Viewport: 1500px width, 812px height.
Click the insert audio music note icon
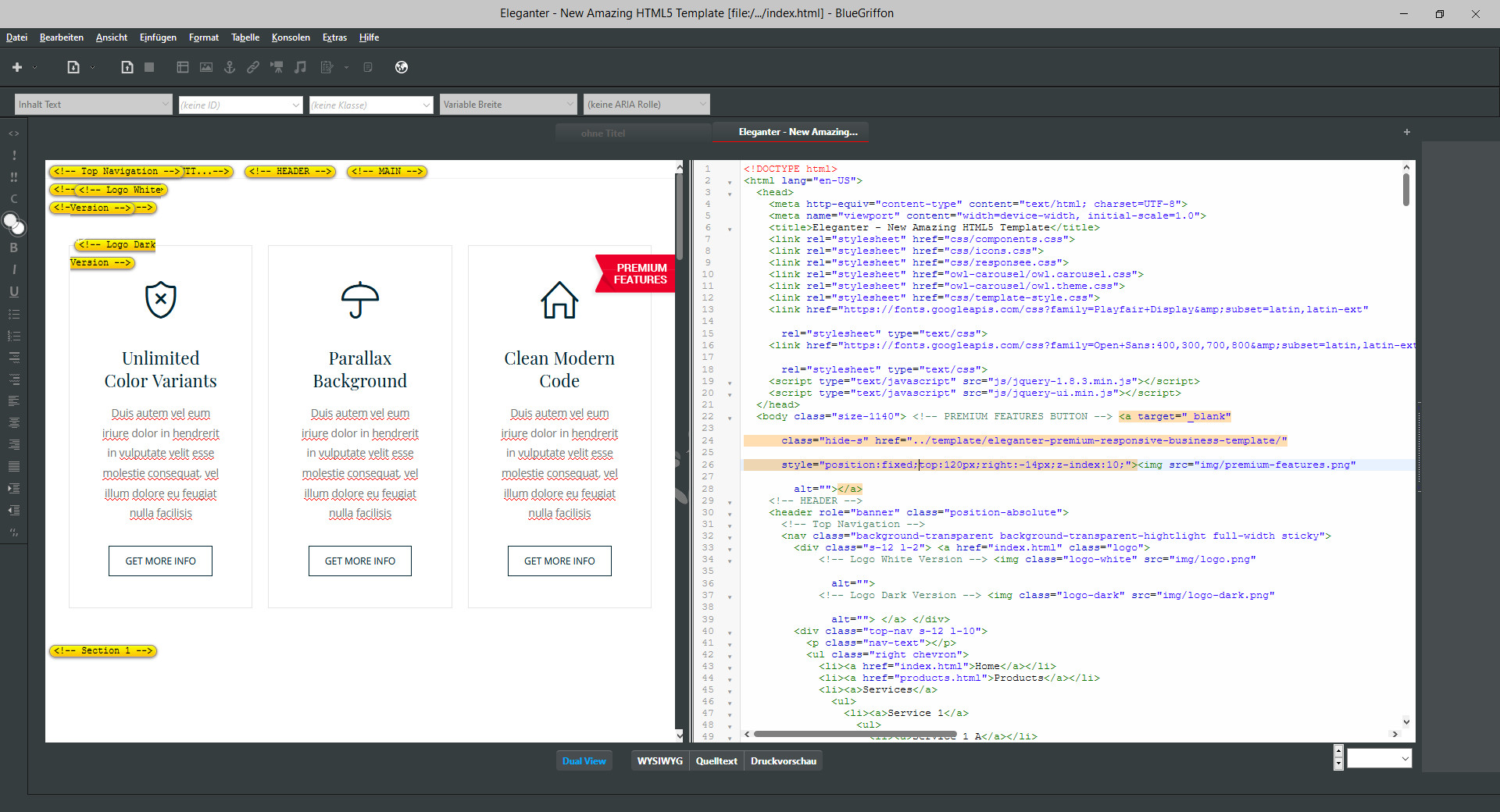(x=300, y=67)
